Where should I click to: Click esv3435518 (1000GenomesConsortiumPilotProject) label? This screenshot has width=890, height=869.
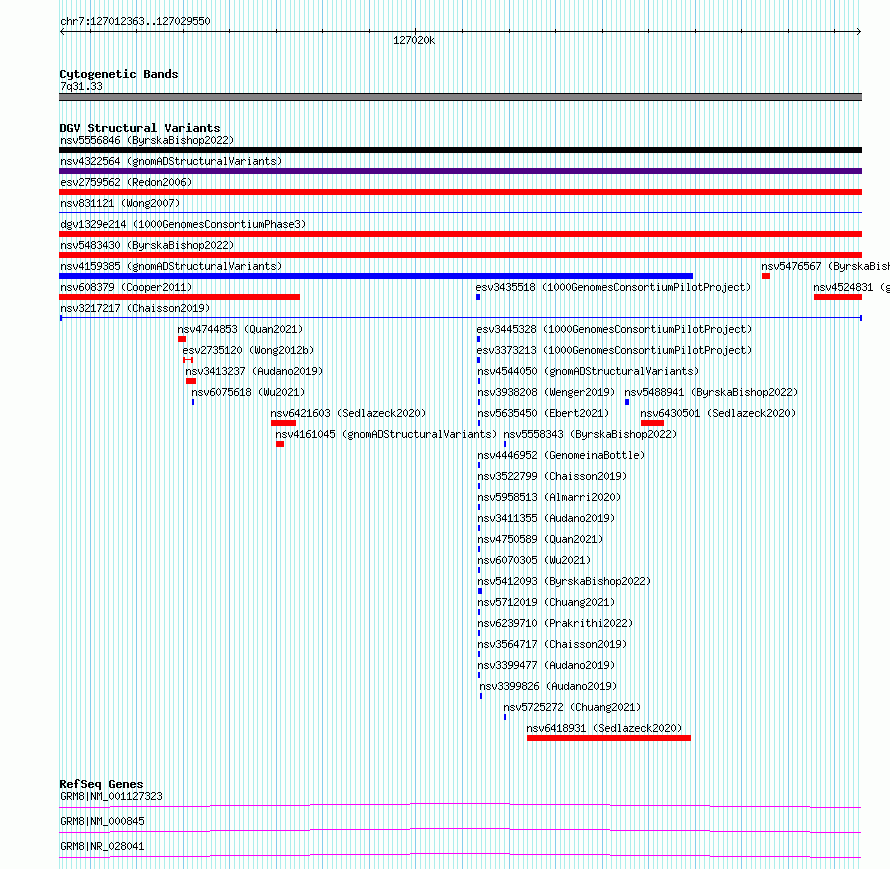(x=613, y=287)
